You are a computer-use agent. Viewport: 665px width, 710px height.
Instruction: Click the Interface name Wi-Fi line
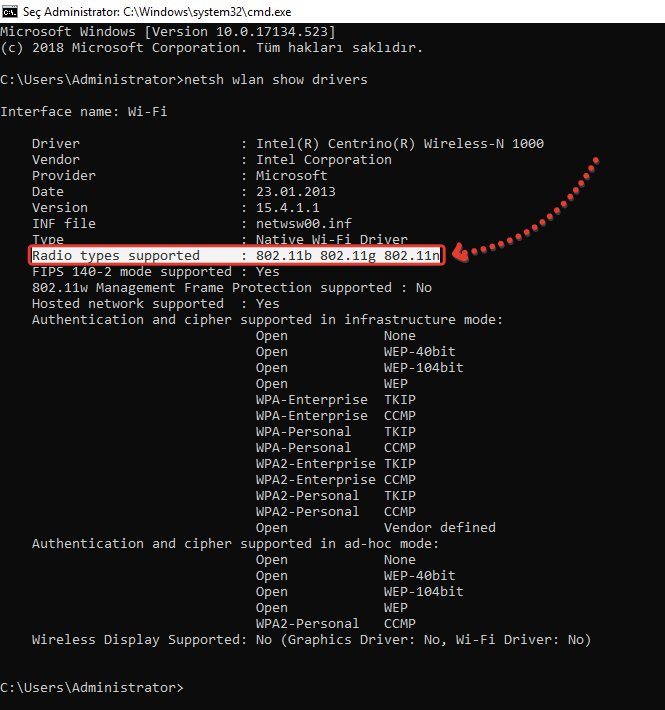point(83,111)
